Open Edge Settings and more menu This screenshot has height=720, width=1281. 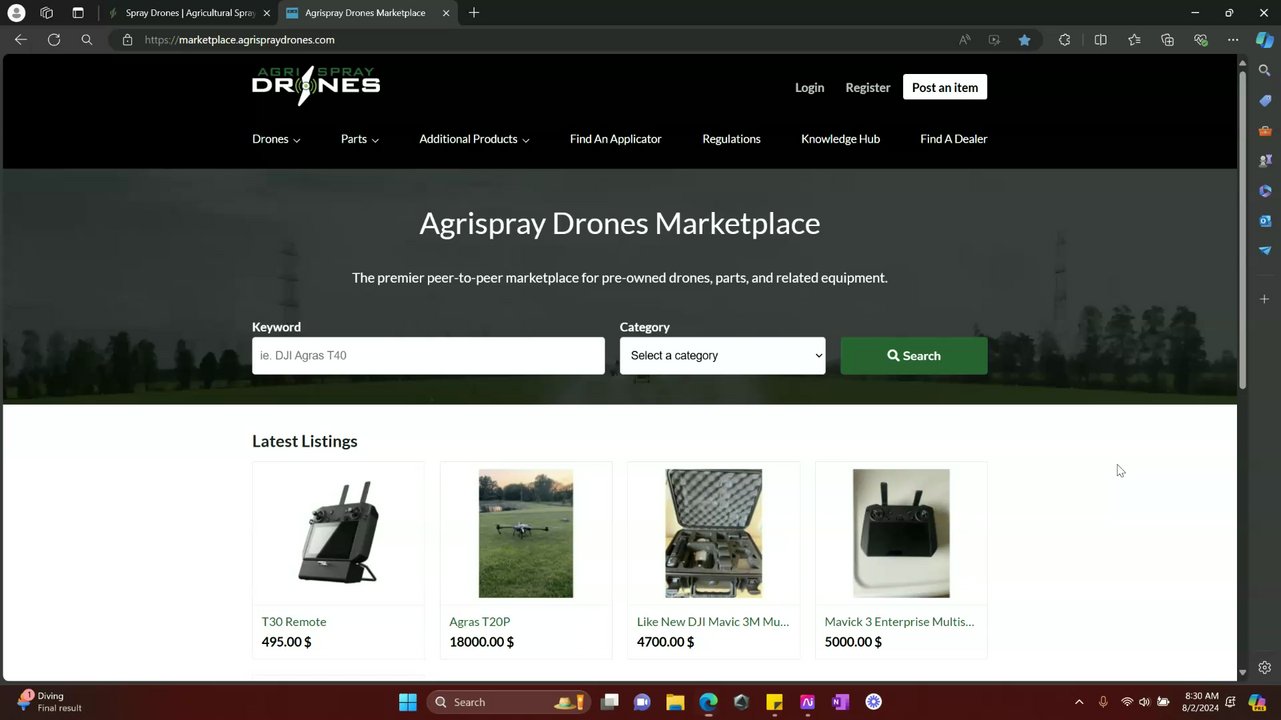coord(1233,40)
